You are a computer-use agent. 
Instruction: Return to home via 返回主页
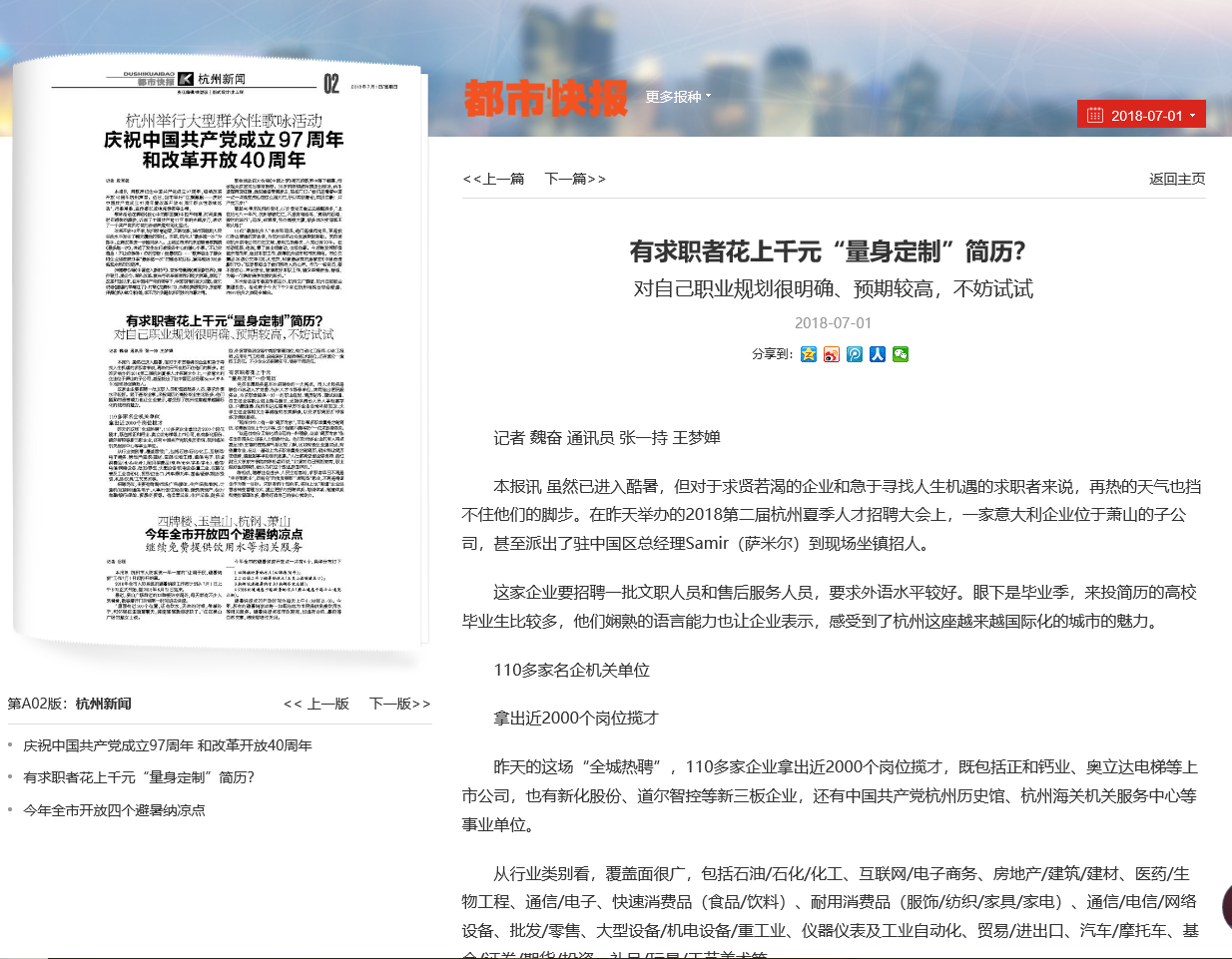(1176, 179)
